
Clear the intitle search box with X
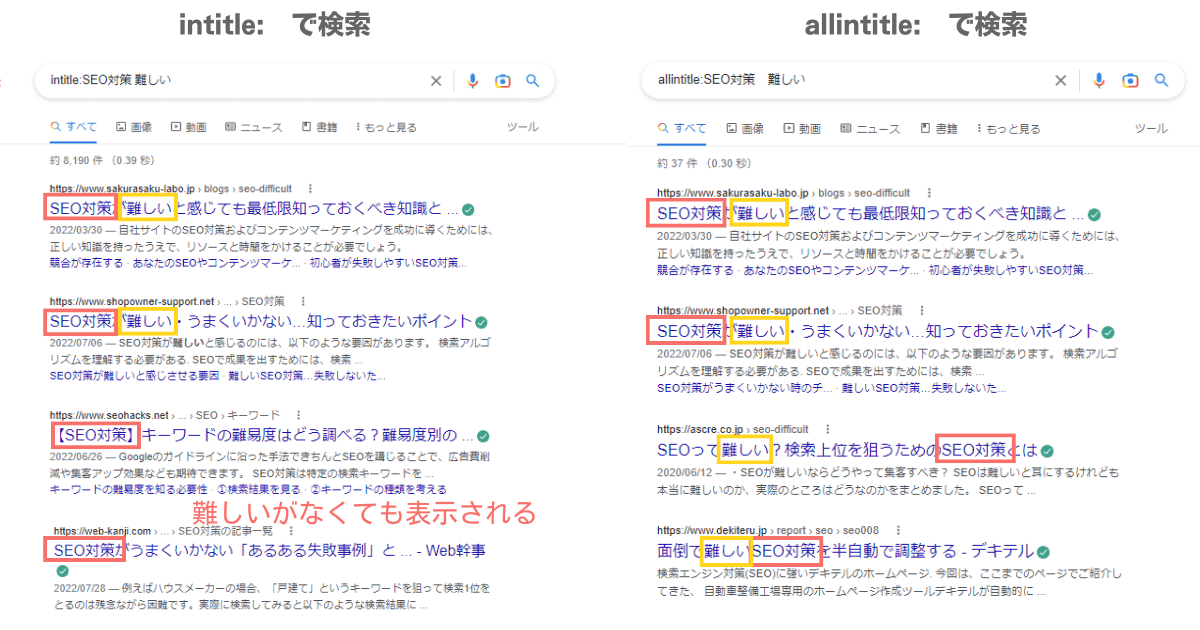[436, 81]
